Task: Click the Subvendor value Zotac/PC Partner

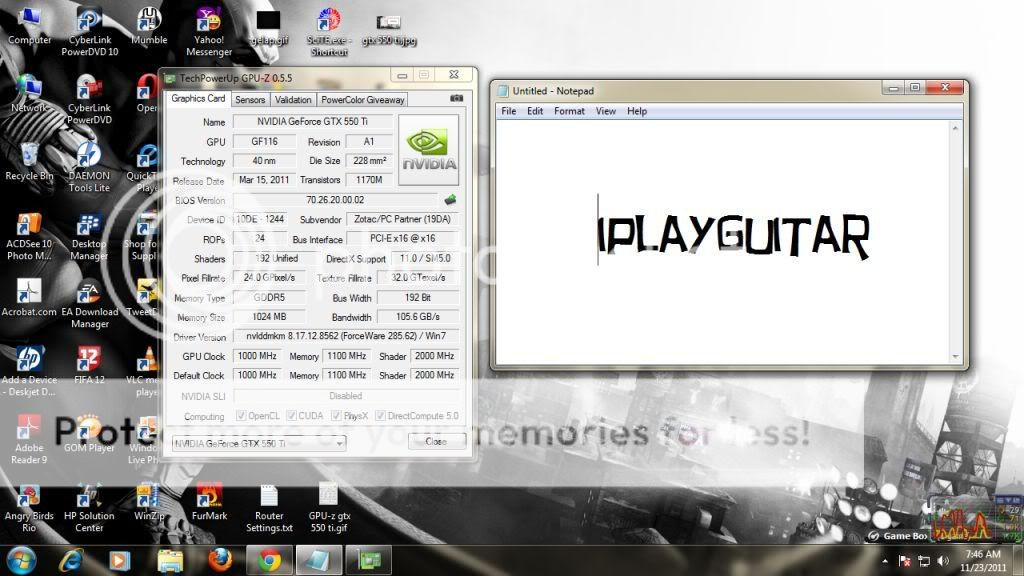Action: tap(402, 219)
